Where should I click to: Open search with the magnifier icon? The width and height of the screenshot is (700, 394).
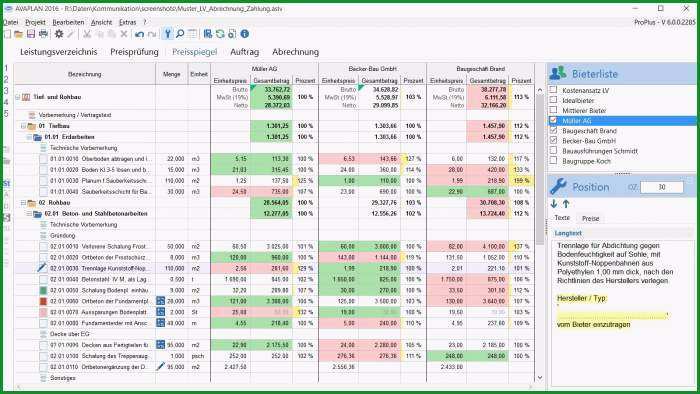click(180, 34)
